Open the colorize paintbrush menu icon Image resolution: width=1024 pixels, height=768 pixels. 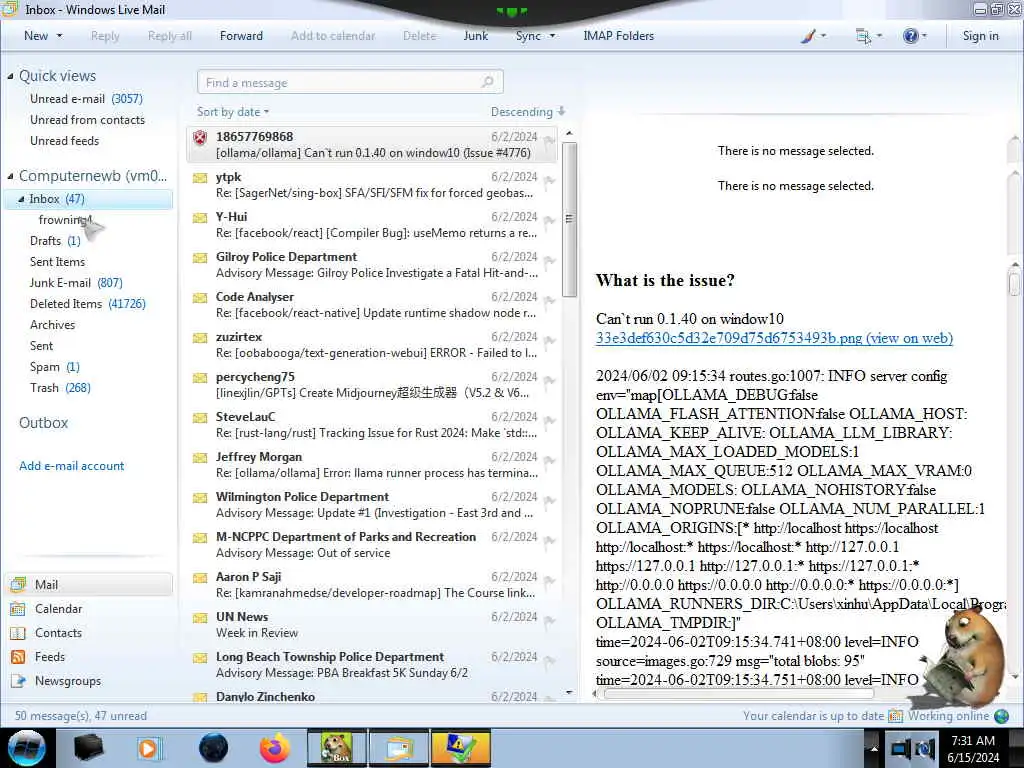click(x=808, y=36)
